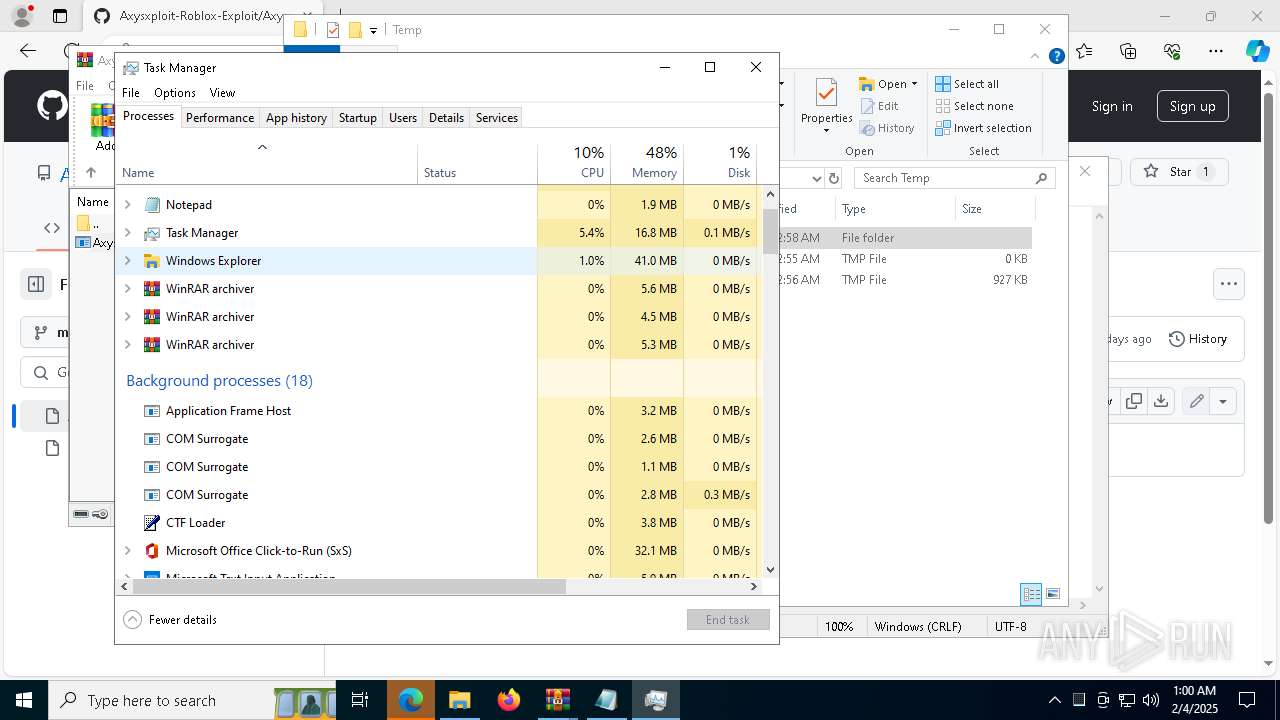Click the volume icon in system tray
This screenshot has width=1280, height=720.
(1150, 700)
